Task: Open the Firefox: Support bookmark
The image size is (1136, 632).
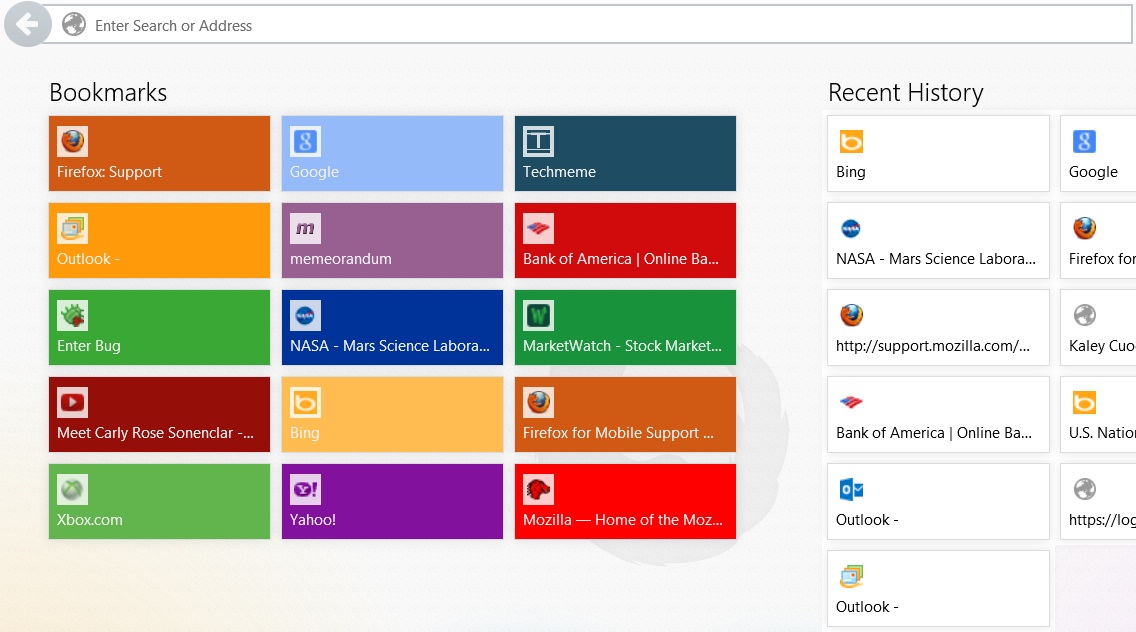Action: (x=159, y=153)
